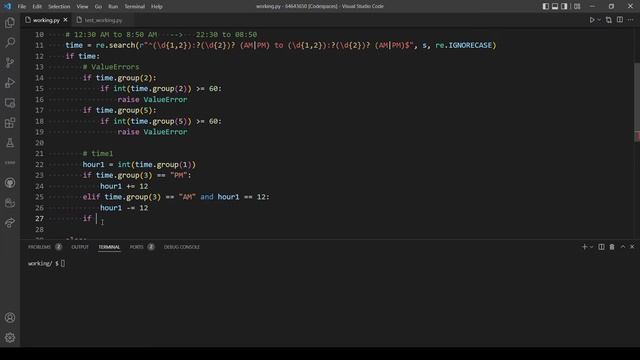The image size is (640, 360).
Task: Open the Go menu
Action: click(x=98, y=7)
